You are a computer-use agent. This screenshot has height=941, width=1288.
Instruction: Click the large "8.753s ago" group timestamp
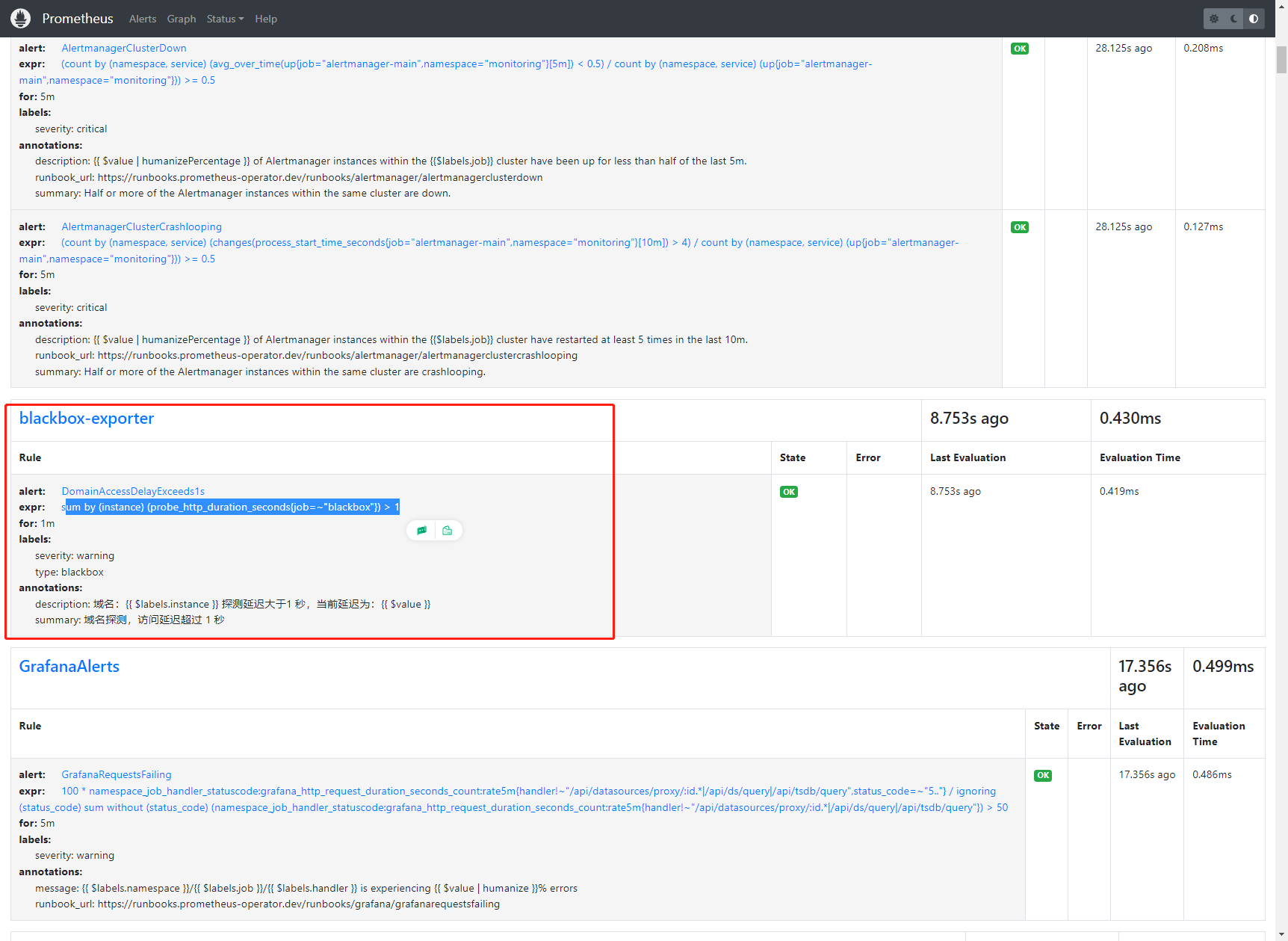point(969,419)
